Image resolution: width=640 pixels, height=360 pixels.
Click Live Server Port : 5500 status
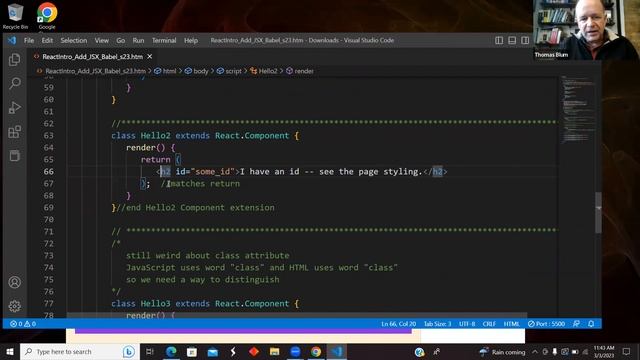point(546,324)
